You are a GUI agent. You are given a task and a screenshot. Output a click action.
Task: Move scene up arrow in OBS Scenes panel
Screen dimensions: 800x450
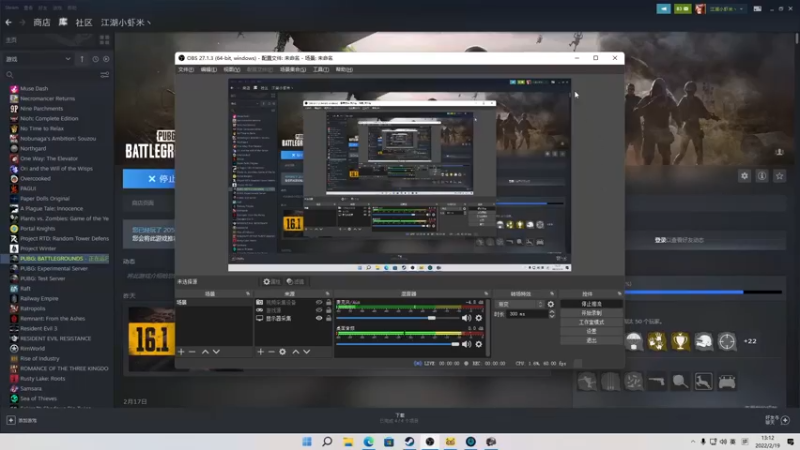click(x=205, y=352)
